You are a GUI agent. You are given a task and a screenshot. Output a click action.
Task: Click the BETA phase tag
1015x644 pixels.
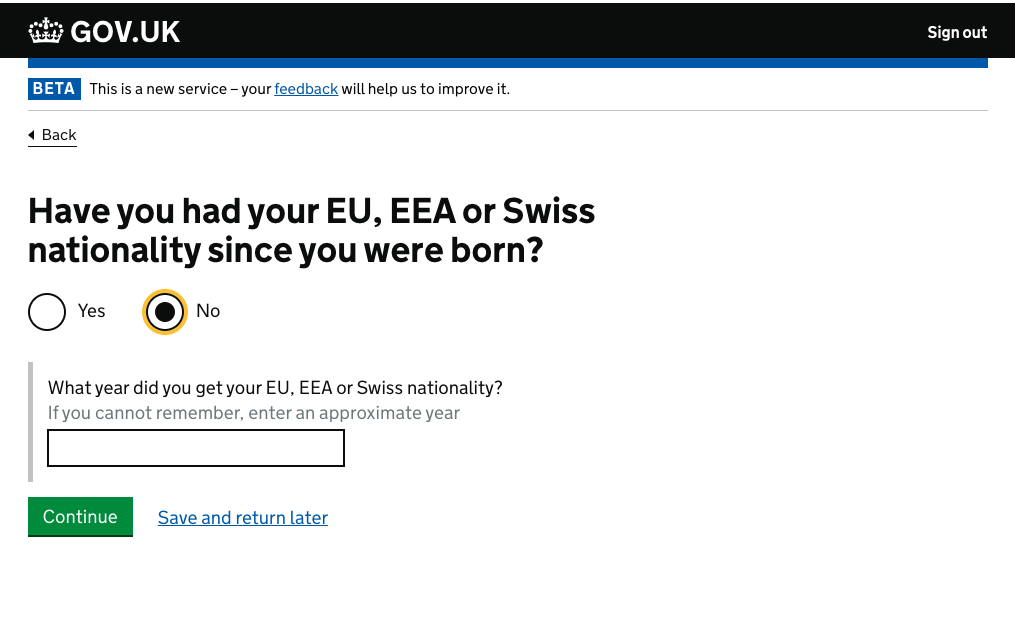[x=54, y=89]
